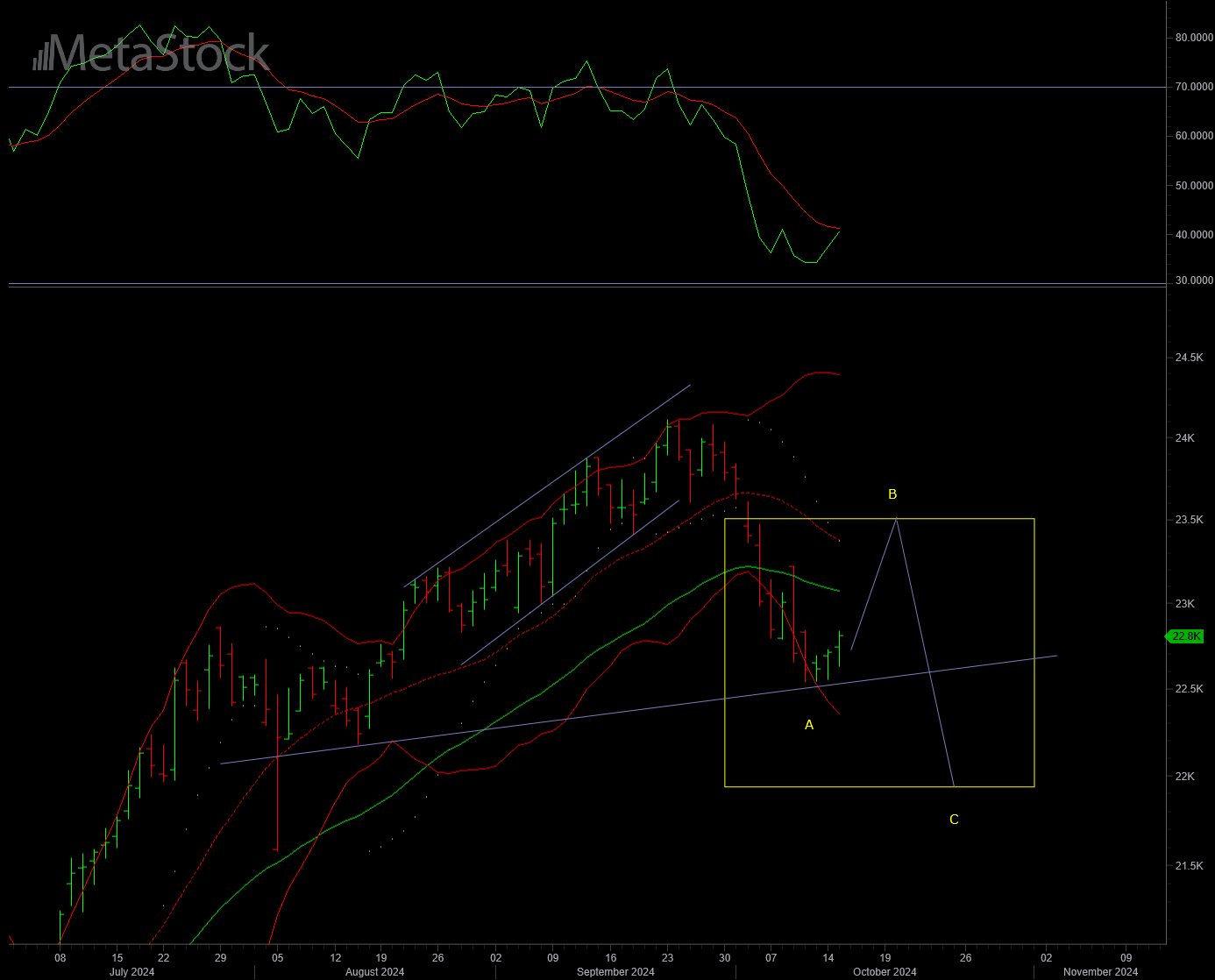Viewport: 1215px width, 980px height.
Task: Click the 21.5K price scale label
Action: pos(1189,866)
